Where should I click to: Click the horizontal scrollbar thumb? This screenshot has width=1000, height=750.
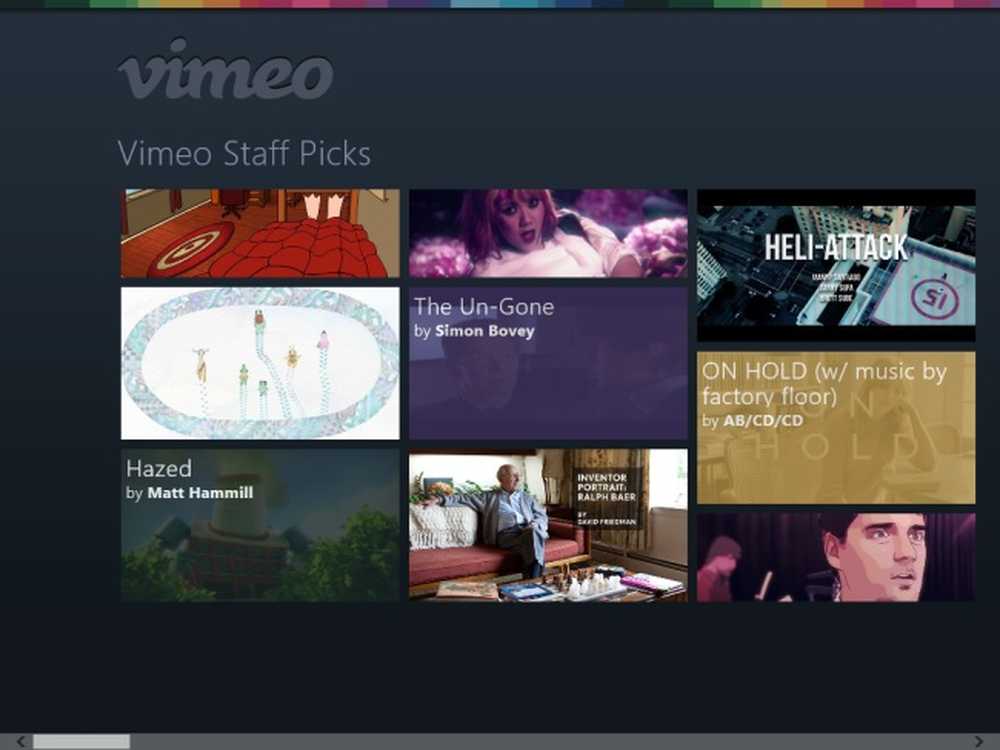pyautogui.click(x=82, y=741)
